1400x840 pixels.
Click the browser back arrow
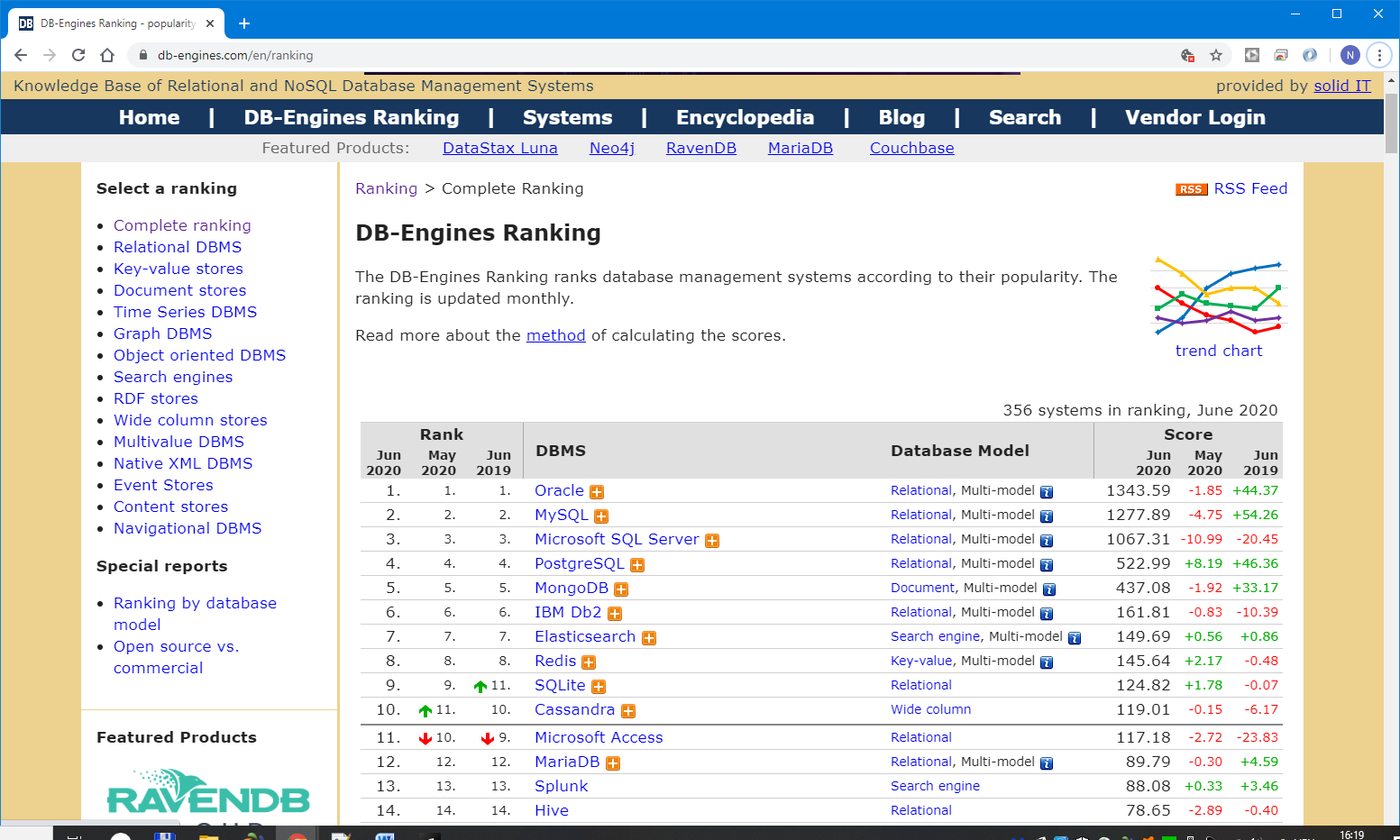[21, 55]
